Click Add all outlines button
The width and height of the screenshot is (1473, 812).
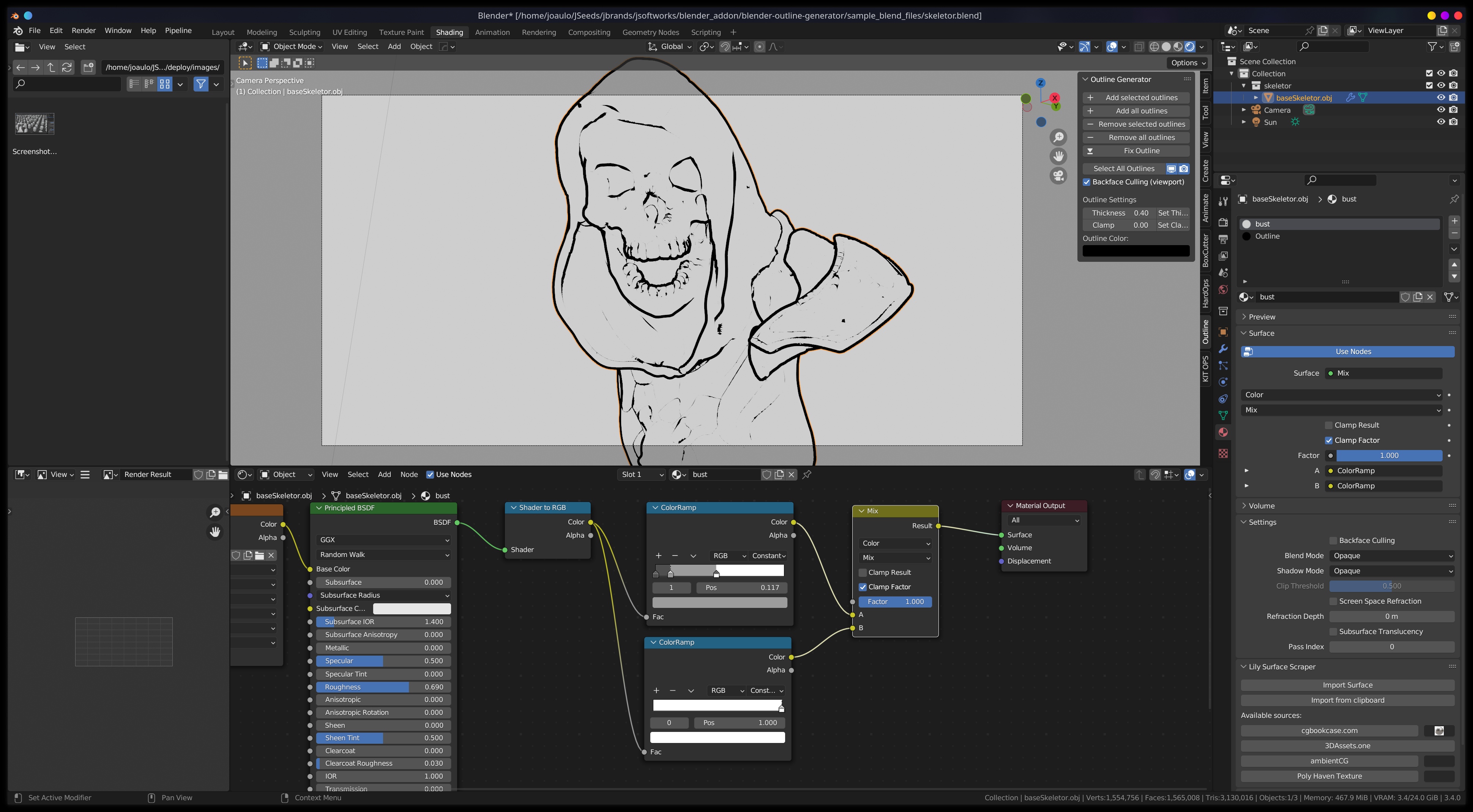pos(1136,112)
